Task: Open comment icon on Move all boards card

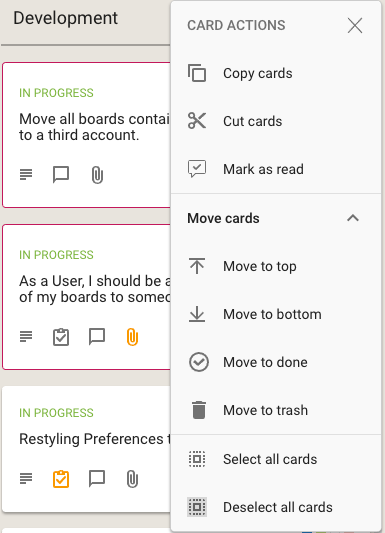Action: click(x=61, y=175)
